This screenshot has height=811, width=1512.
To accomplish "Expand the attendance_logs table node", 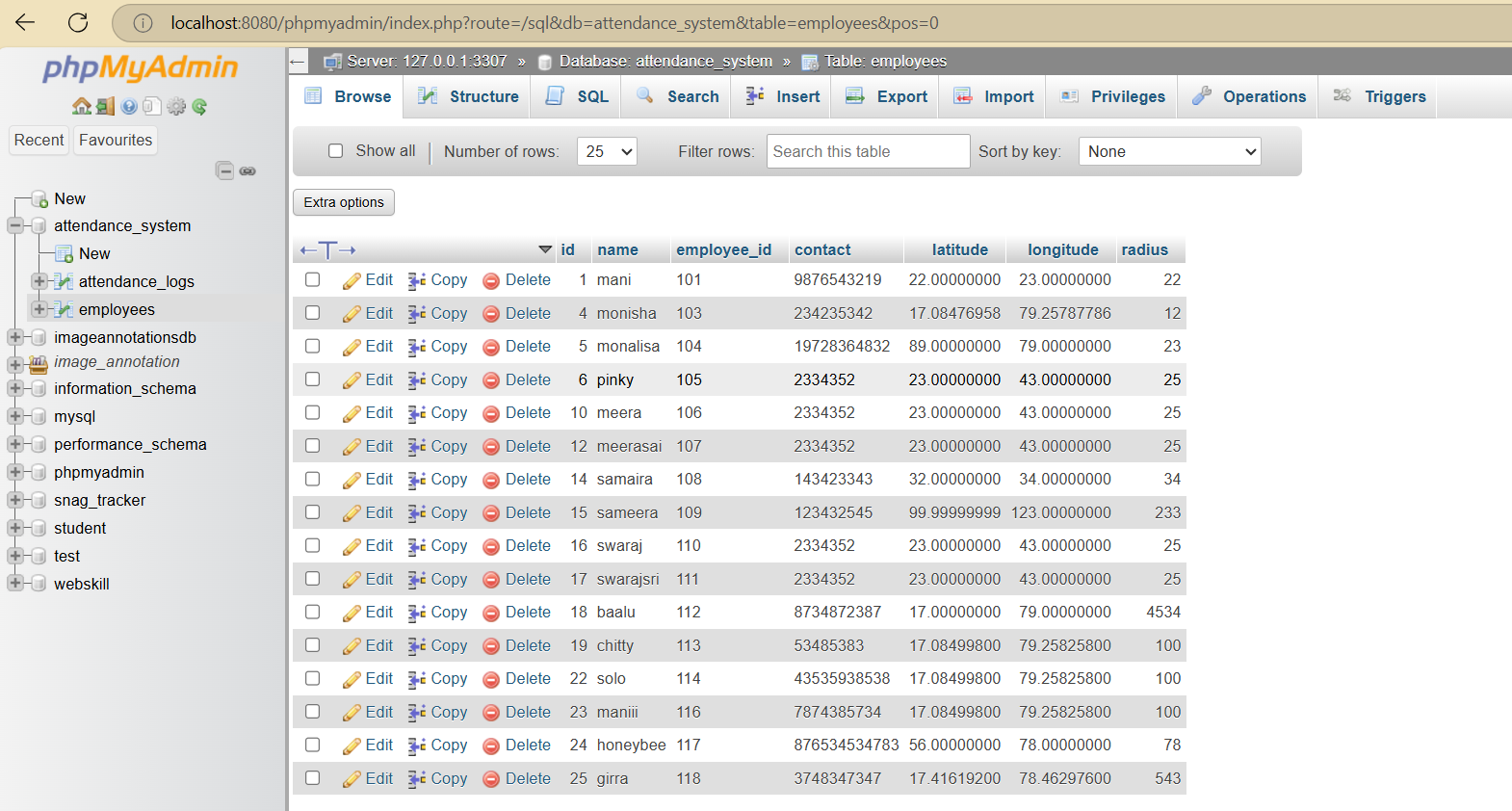I will coord(39,281).
